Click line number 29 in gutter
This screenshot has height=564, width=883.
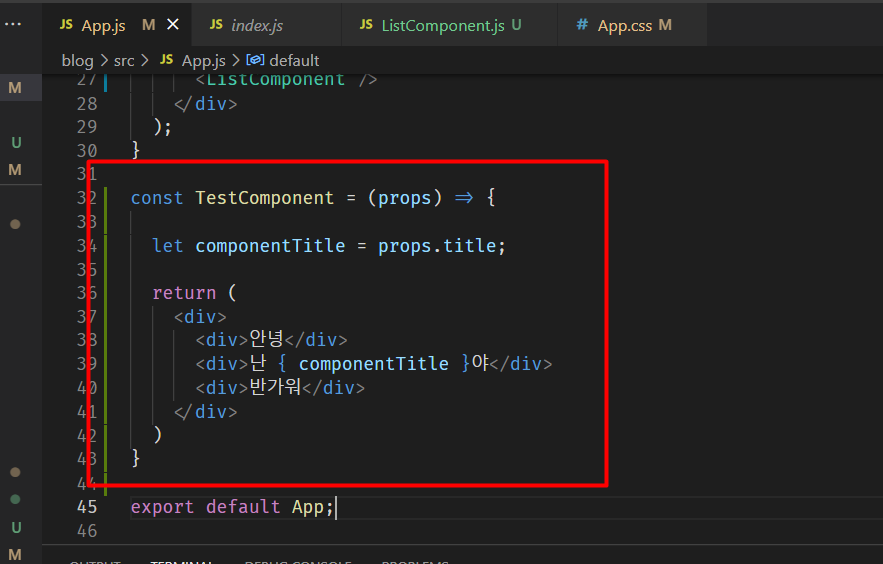click(x=87, y=127)
